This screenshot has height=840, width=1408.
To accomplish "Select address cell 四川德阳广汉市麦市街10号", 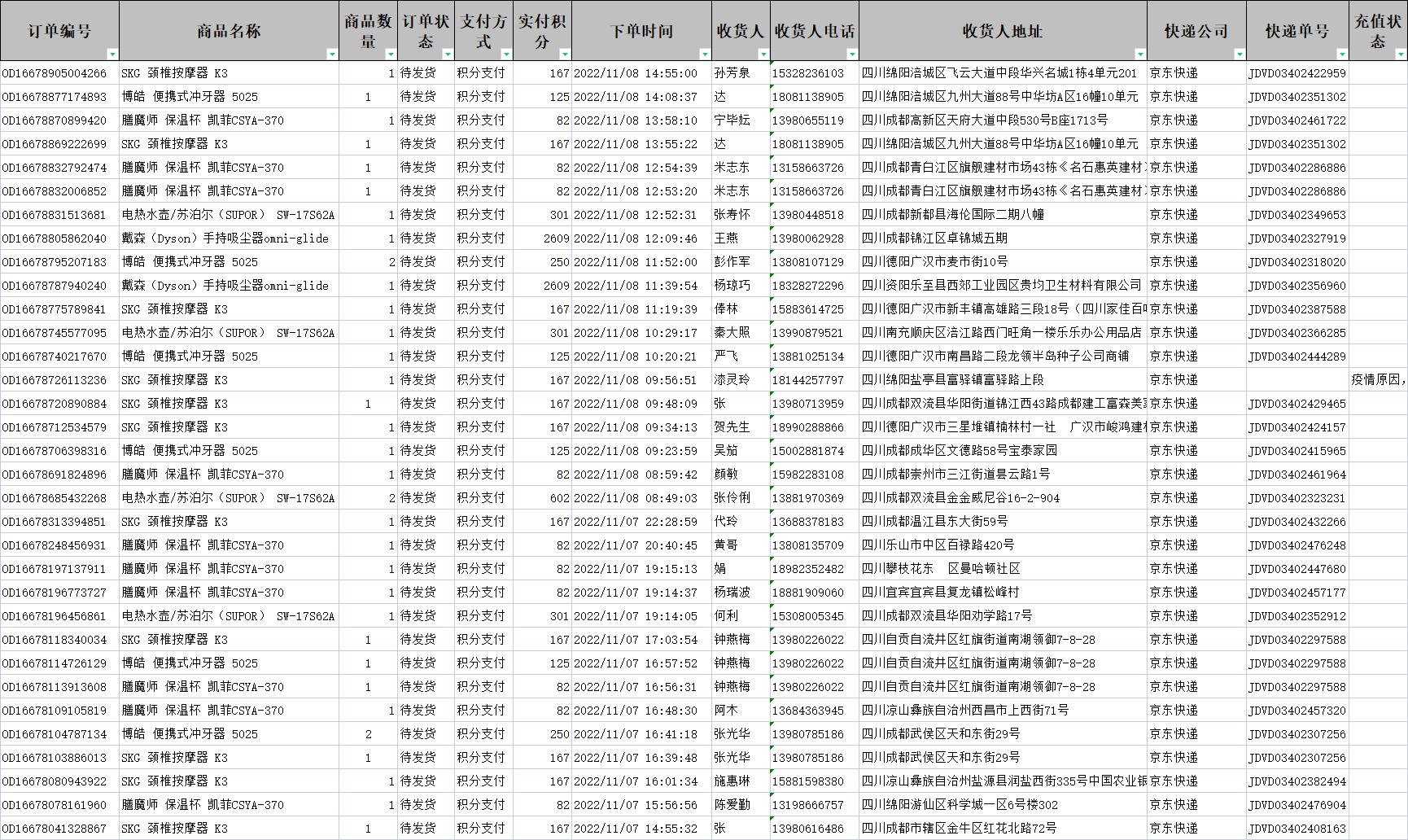I will point(1003,262).
